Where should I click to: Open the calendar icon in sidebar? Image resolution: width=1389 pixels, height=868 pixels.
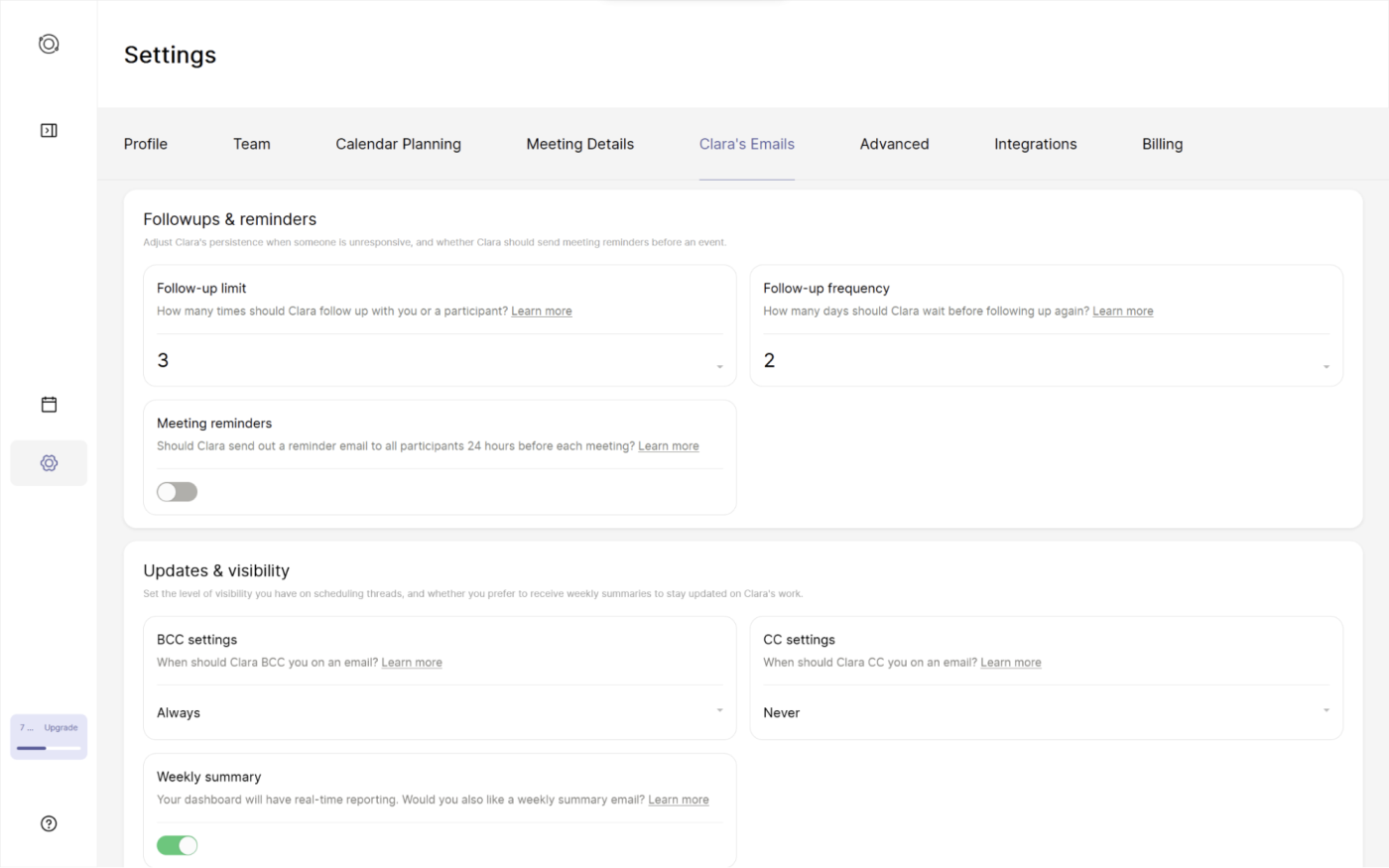pyautogui.click(x=49, y=404)
